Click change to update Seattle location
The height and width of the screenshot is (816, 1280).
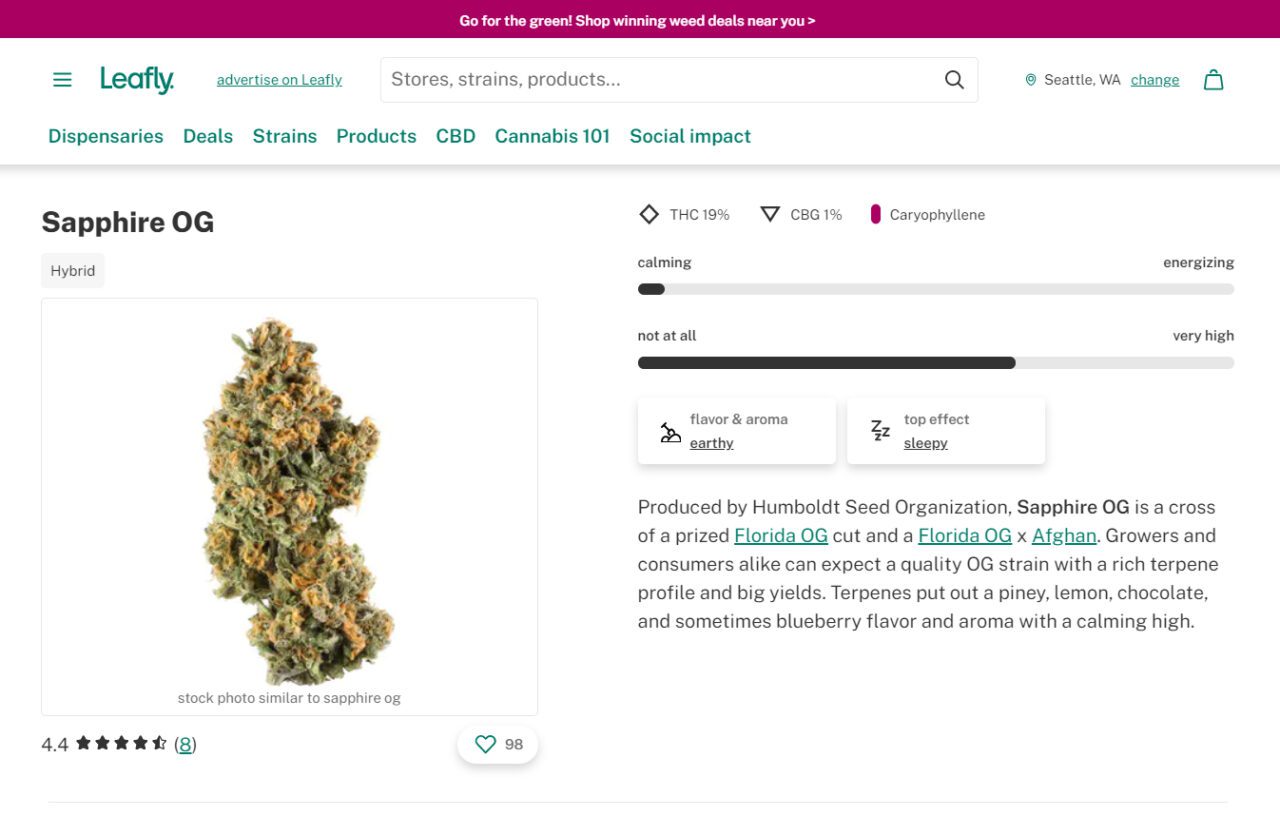[1154, 79]
